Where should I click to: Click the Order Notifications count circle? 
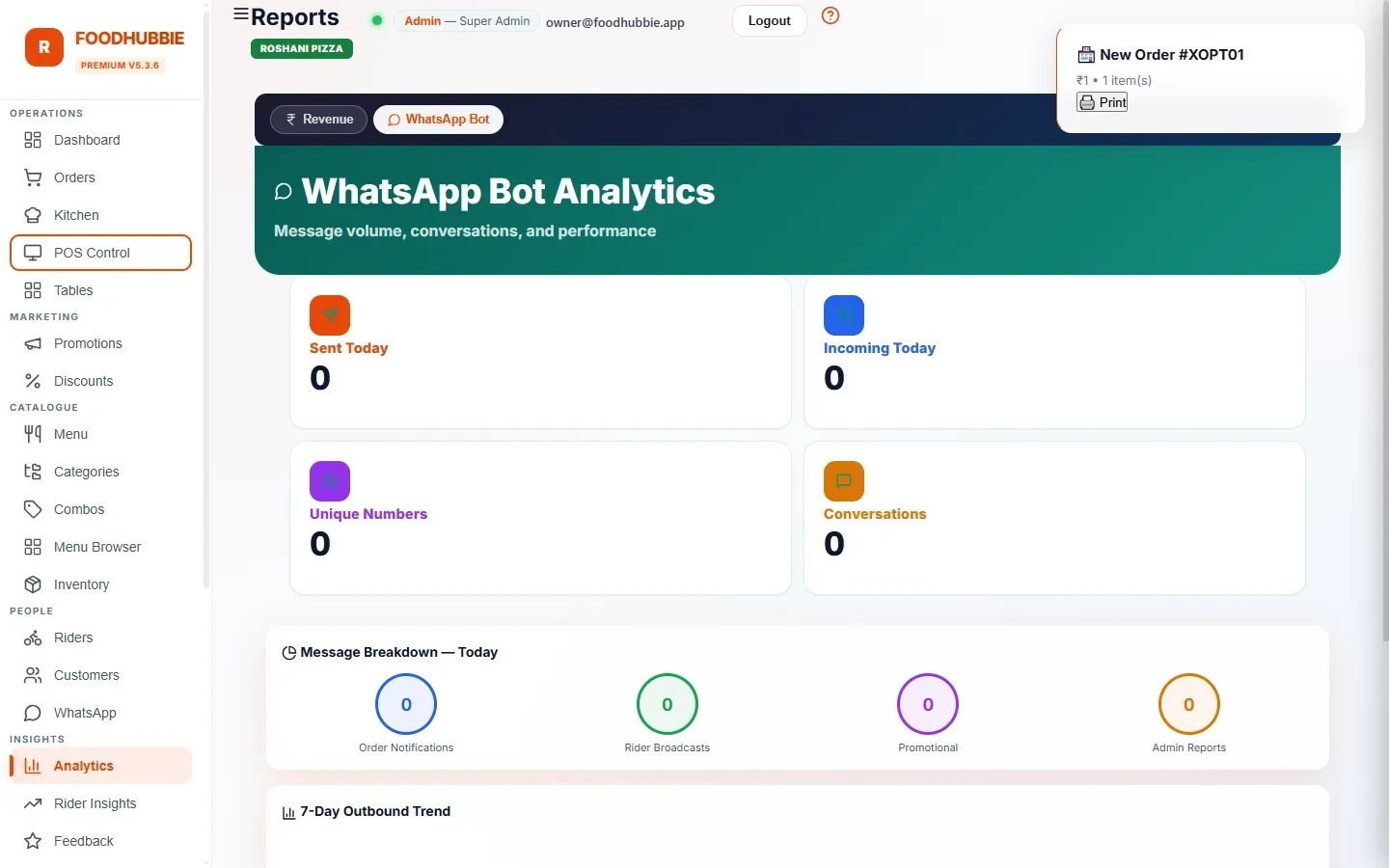pos(406,704)
